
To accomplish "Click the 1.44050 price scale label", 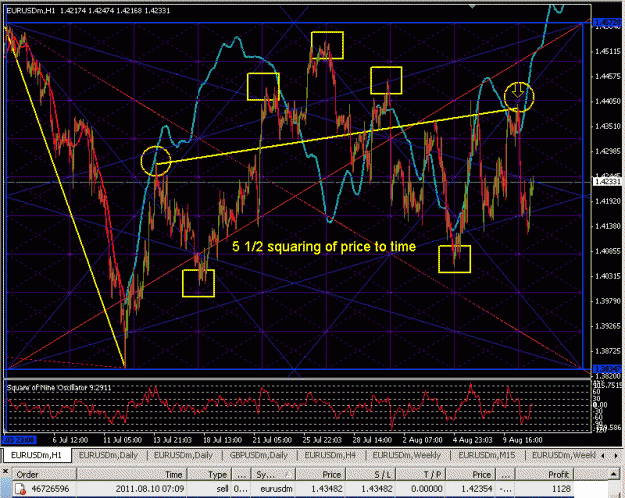I will 607,101.
